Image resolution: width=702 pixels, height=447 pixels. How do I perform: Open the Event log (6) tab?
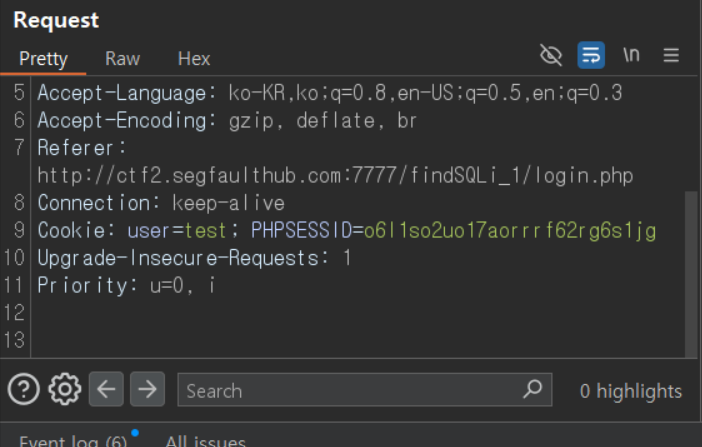73,441
